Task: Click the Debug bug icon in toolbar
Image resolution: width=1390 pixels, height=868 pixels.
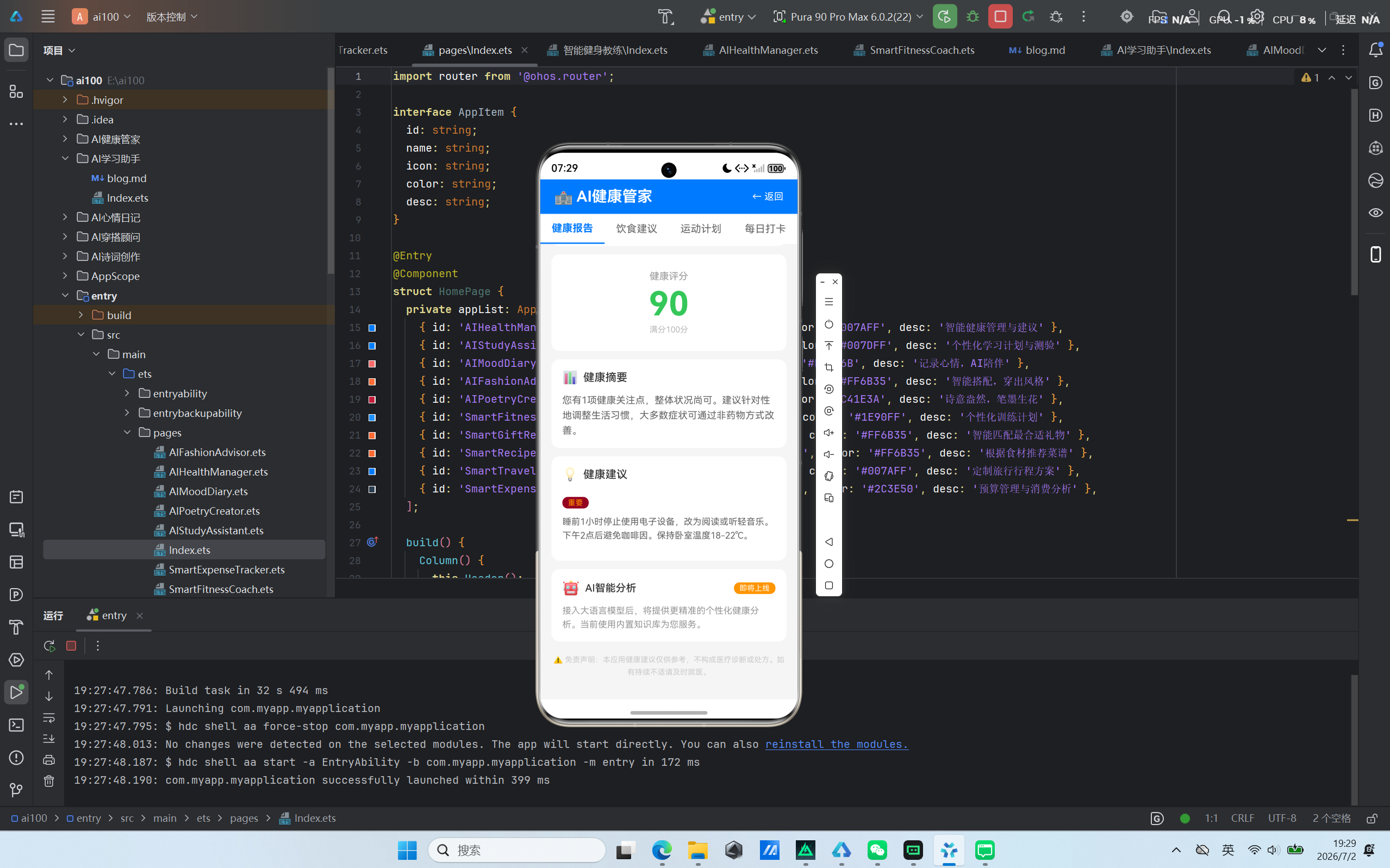Action: [x=972, y=17]
